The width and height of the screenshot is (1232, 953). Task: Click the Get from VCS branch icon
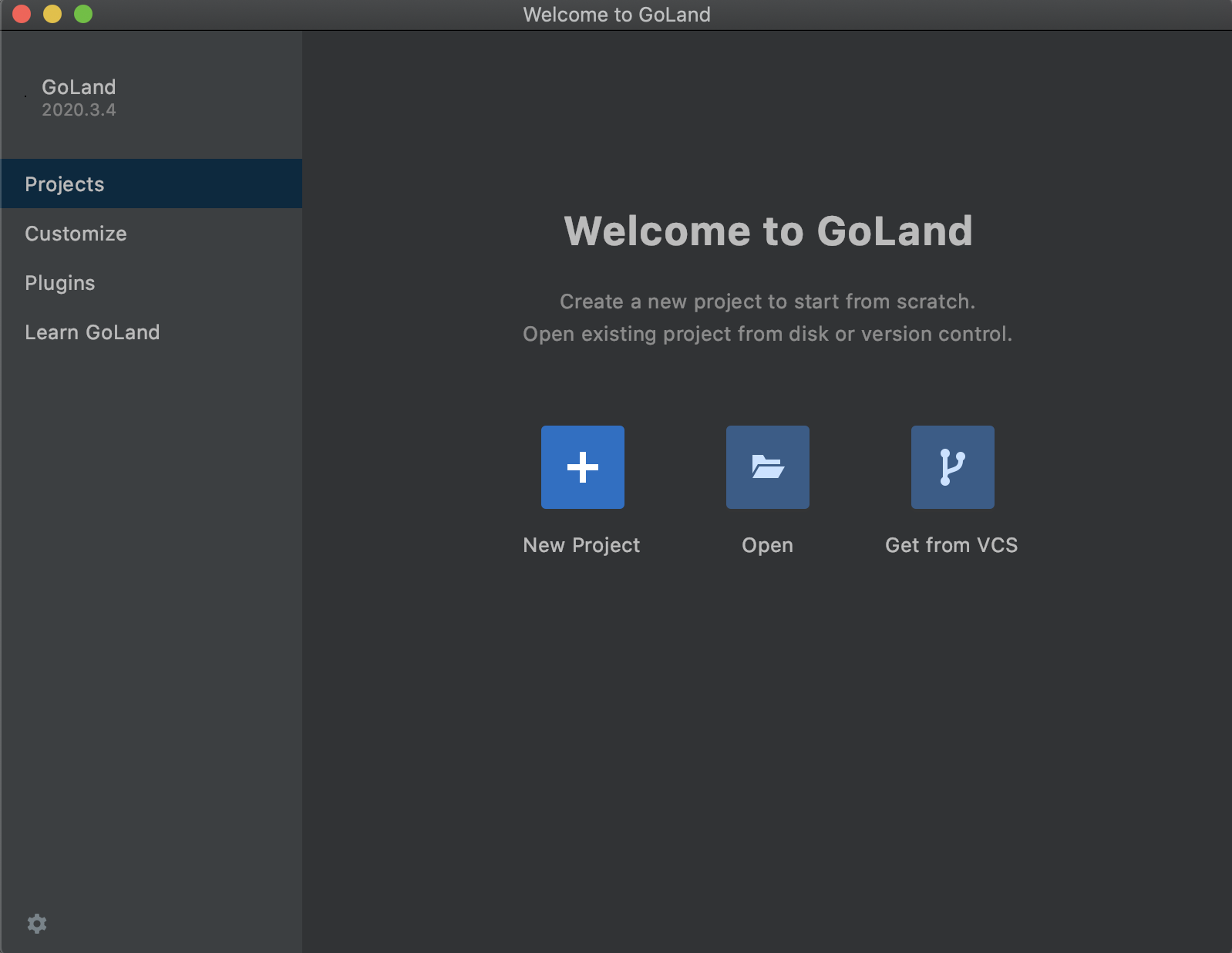point(953,467)
